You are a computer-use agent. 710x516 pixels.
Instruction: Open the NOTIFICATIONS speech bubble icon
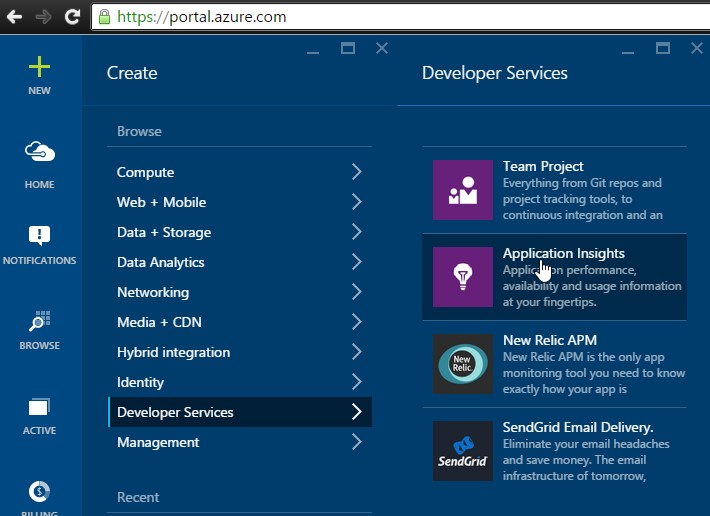click(x=39, y=236)
